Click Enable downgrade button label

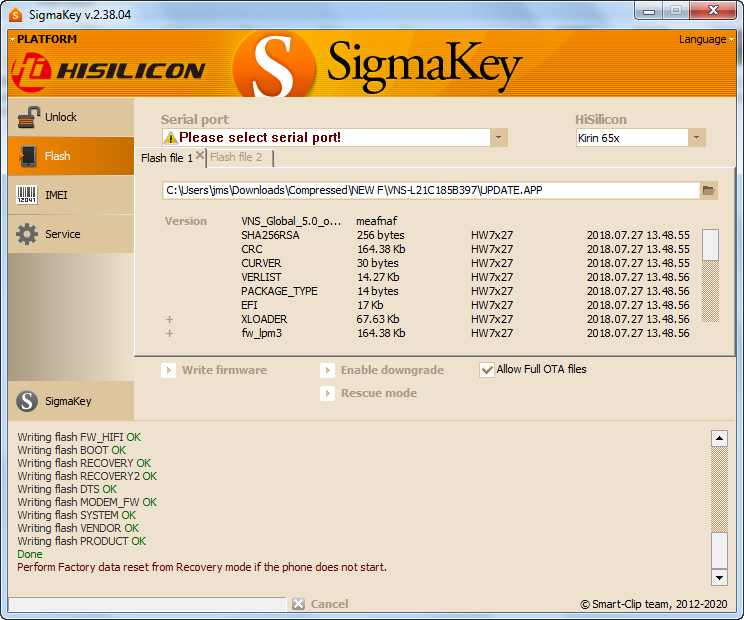pos(392,370)
